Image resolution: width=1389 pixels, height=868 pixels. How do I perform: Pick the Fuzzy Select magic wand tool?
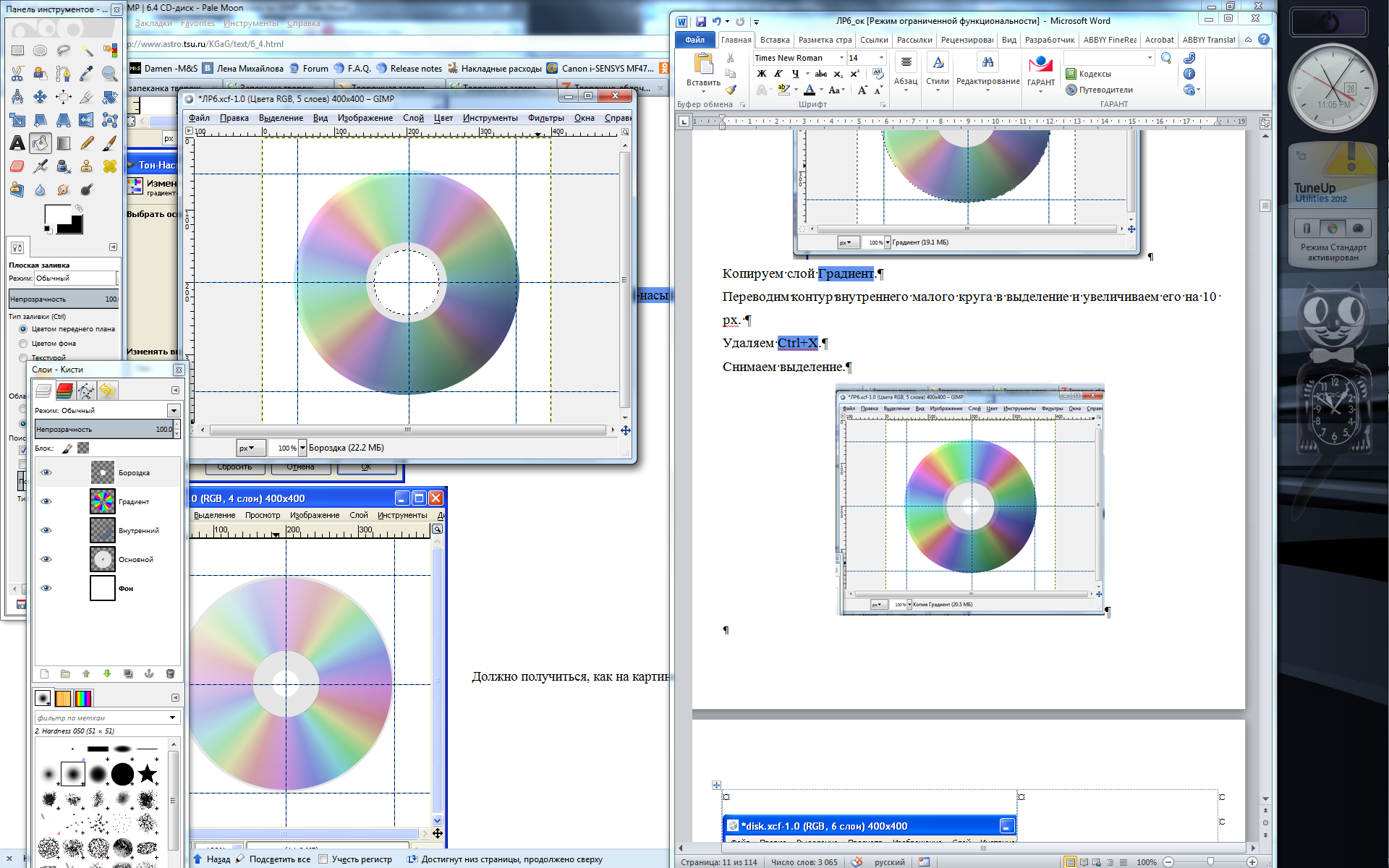point(87,51)
